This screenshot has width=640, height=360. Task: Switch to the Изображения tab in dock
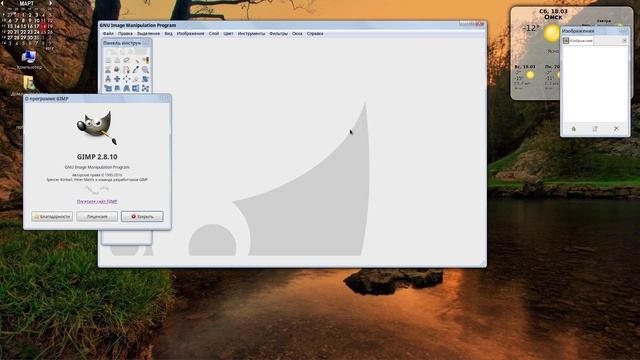coord(578,40)
